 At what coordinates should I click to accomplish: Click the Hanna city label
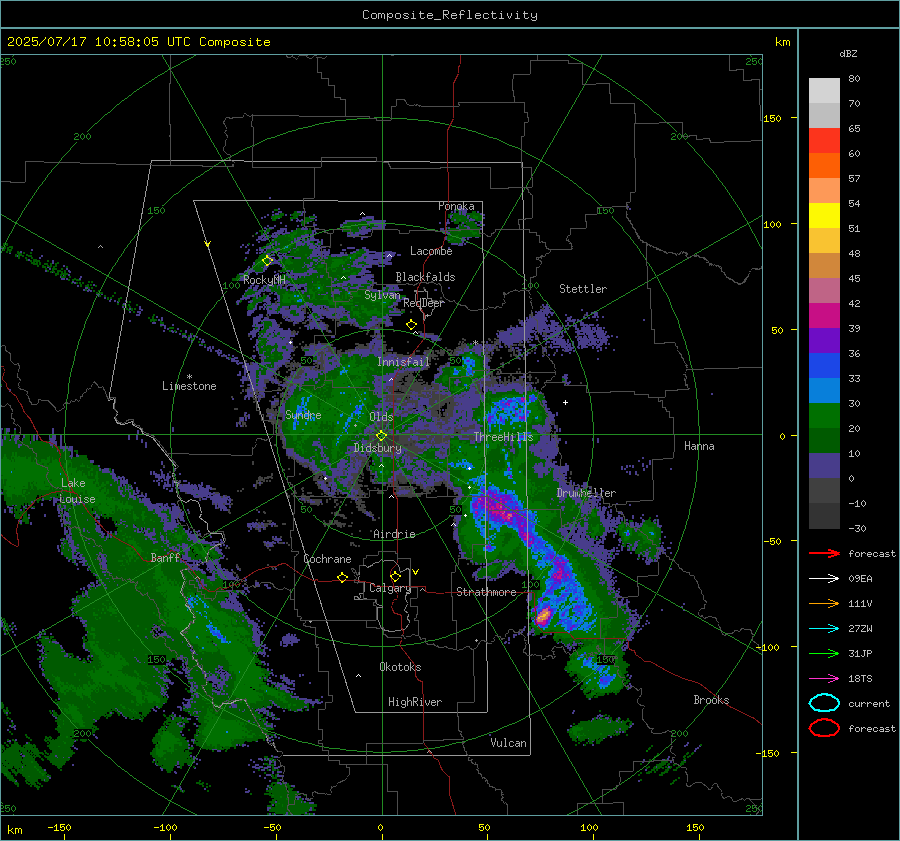point(699,446)
